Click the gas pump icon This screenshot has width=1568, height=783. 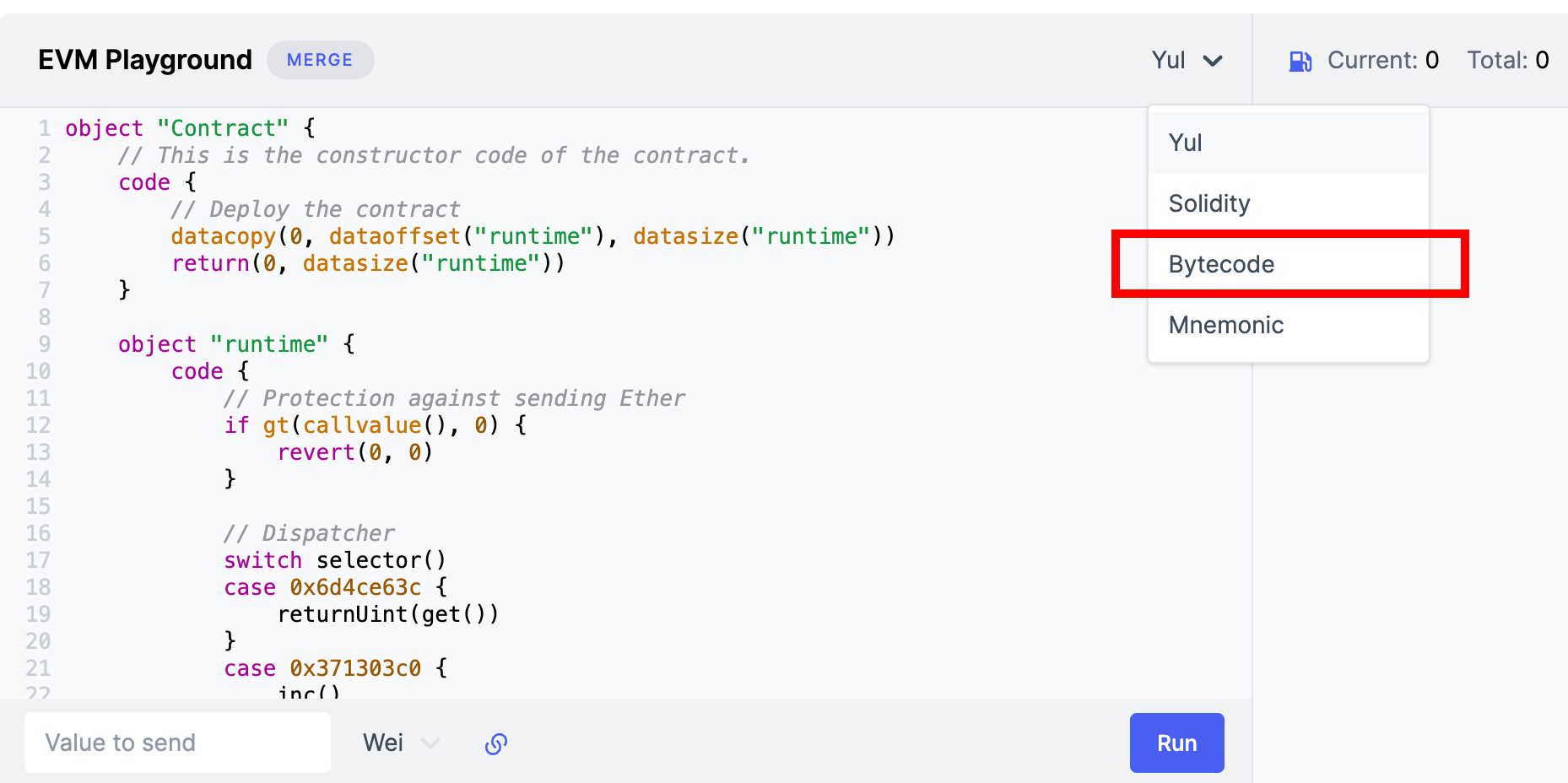point(1300,61)
